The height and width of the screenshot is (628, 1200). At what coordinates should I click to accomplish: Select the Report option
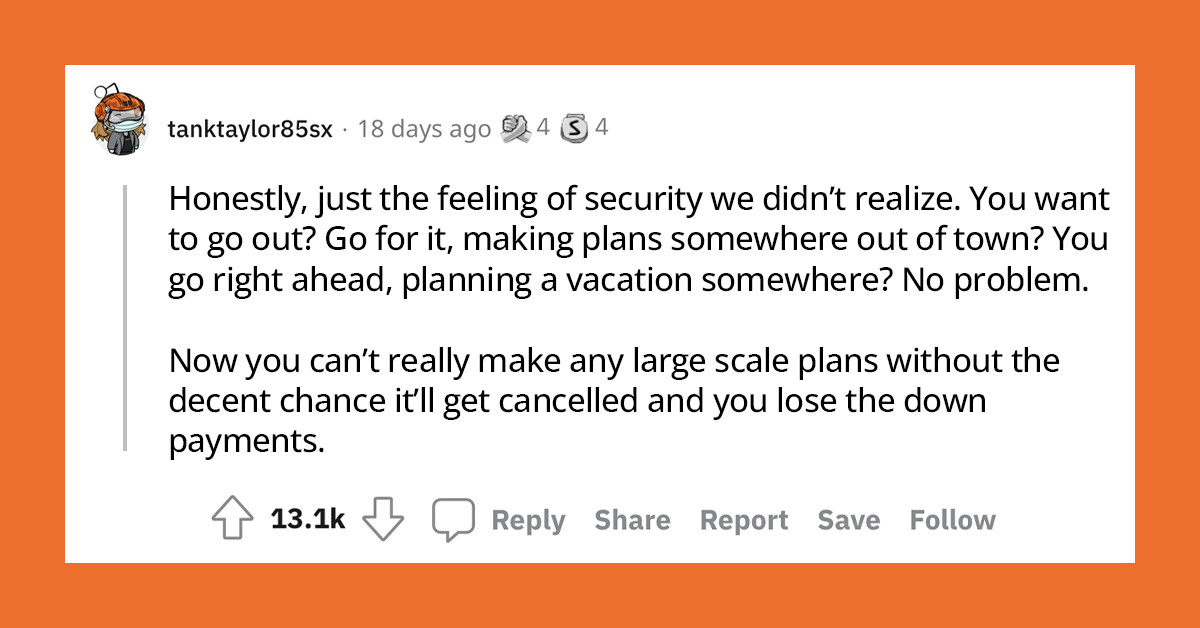point(744,519)
